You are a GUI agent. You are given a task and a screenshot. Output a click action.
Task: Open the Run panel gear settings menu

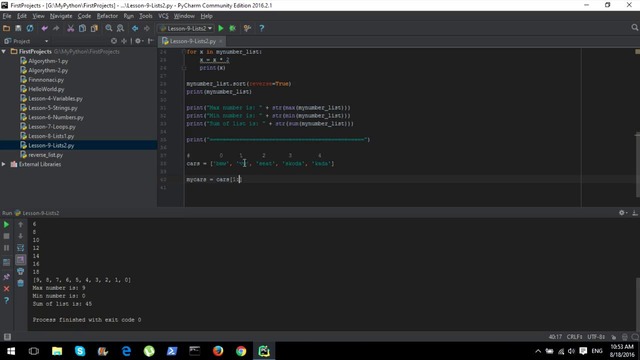point(622,213)
